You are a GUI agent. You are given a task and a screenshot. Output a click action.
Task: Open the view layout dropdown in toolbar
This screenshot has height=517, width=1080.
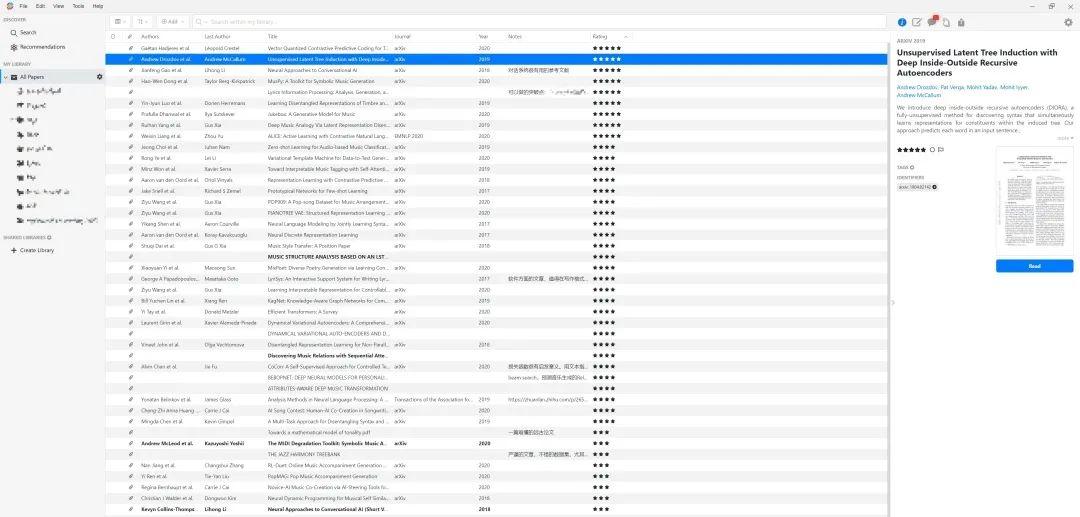[120, 21]
